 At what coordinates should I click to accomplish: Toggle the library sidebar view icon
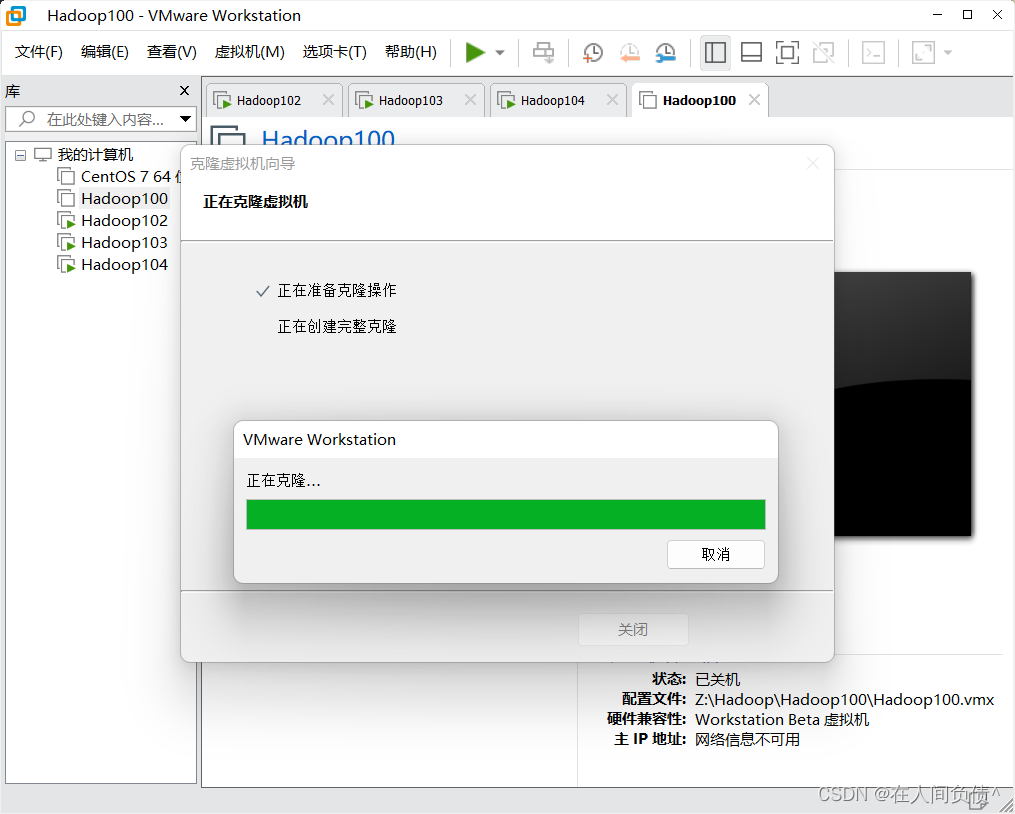point(715,52)
